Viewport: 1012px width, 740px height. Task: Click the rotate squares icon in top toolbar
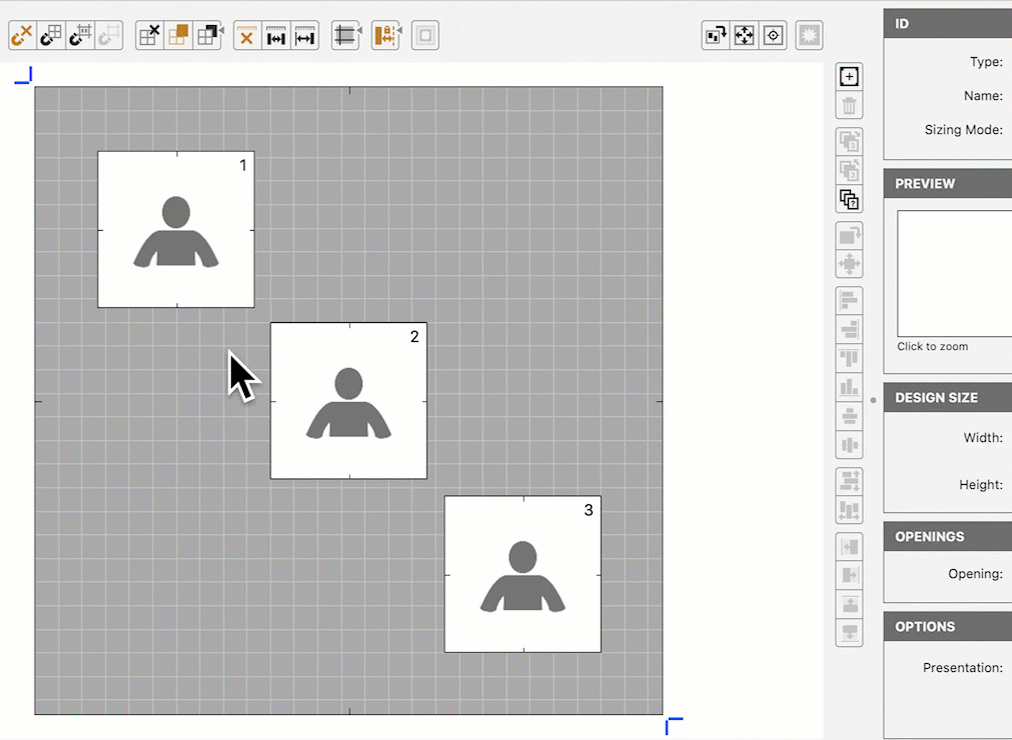[715, 36]
